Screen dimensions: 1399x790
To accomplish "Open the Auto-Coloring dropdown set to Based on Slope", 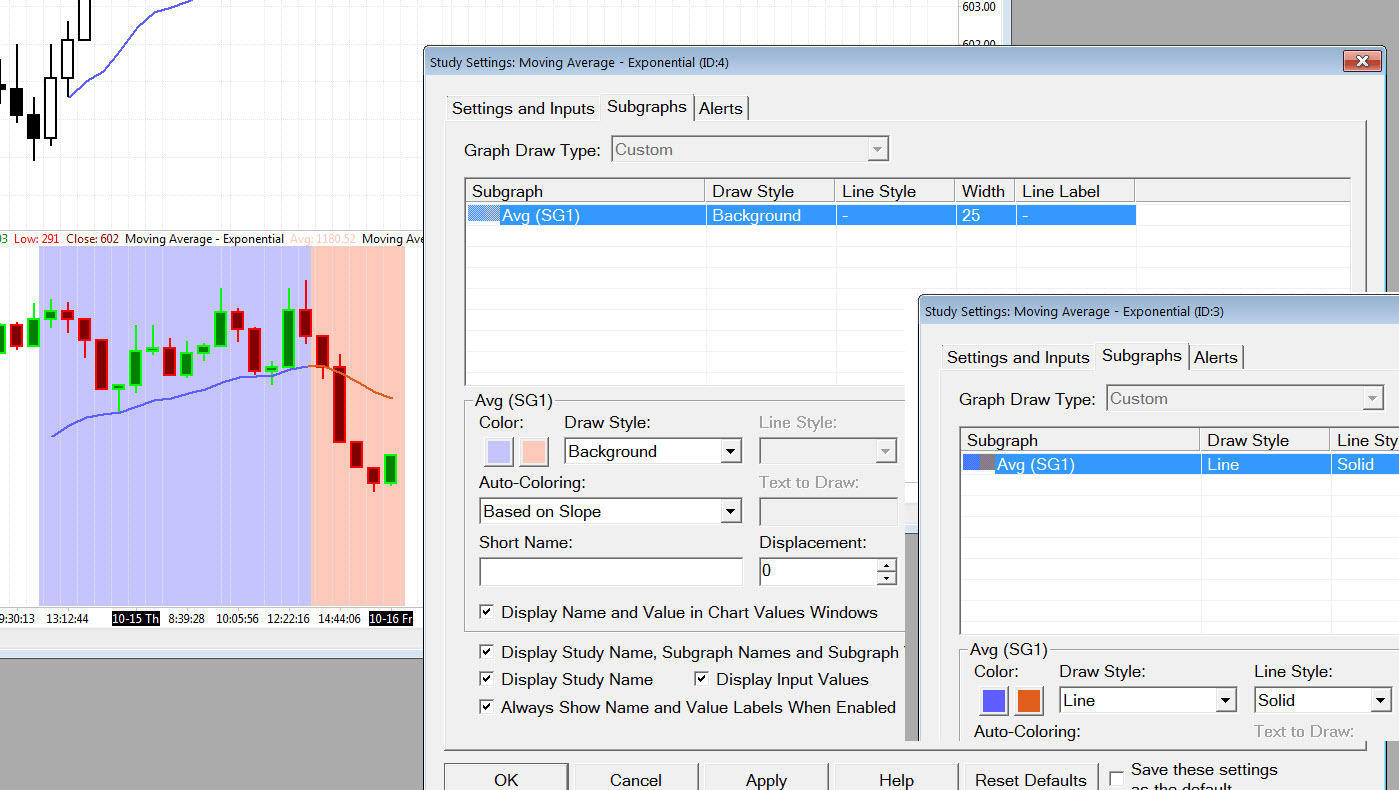I will [x=731, y=512].
